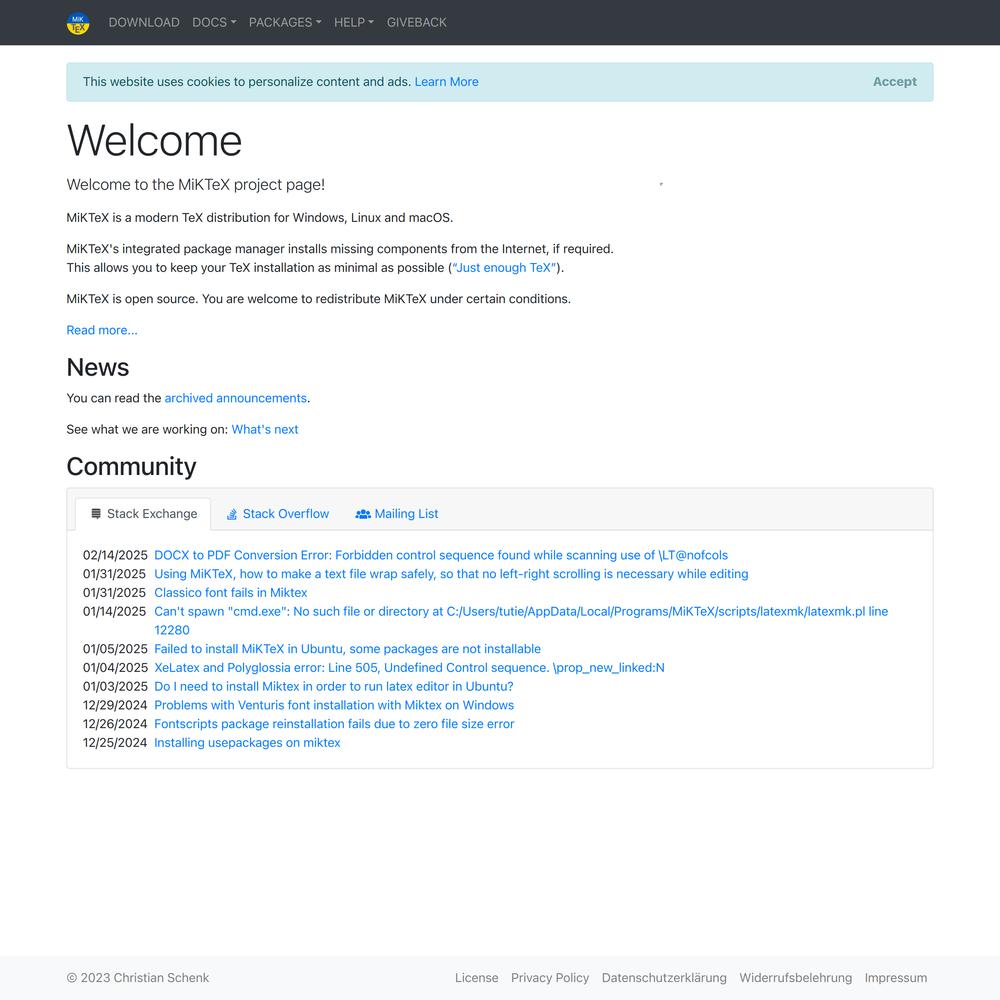Click the Mailing List people icon
The image size is (1000, 1000).
pos(363,514)
